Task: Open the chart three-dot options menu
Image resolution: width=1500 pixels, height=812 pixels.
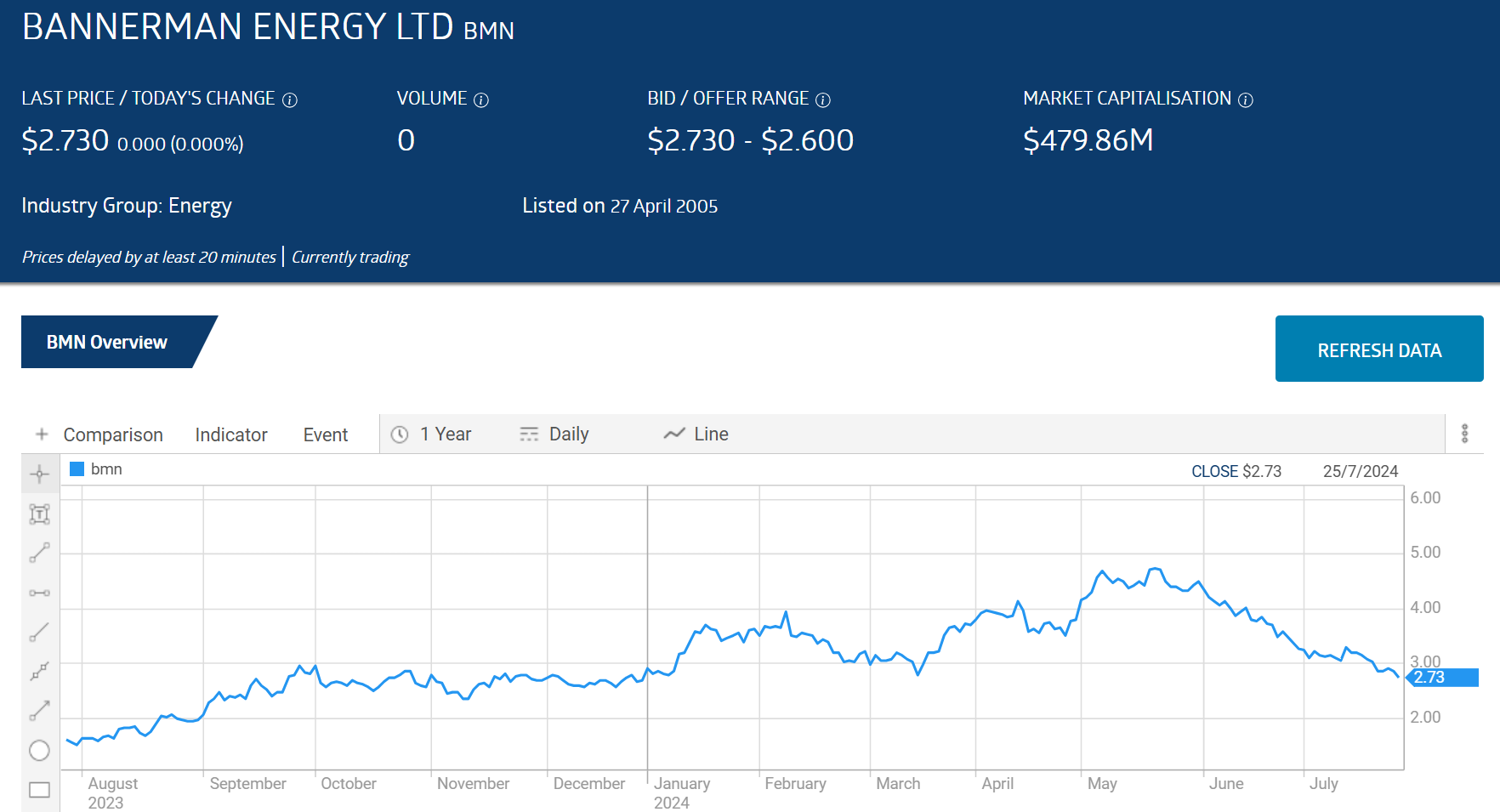Action: pyautogui.click(x=1464, y=434)
